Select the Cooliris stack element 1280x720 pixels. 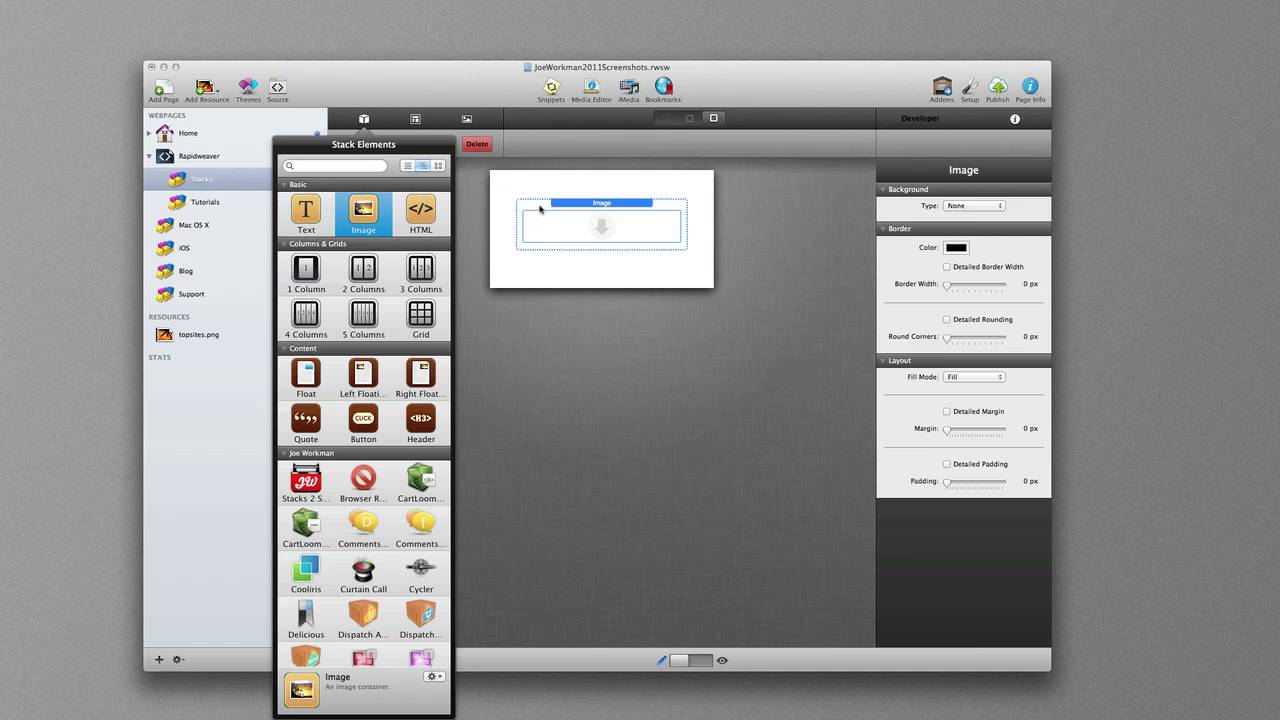pyautogui.click(x=306, y=574)
